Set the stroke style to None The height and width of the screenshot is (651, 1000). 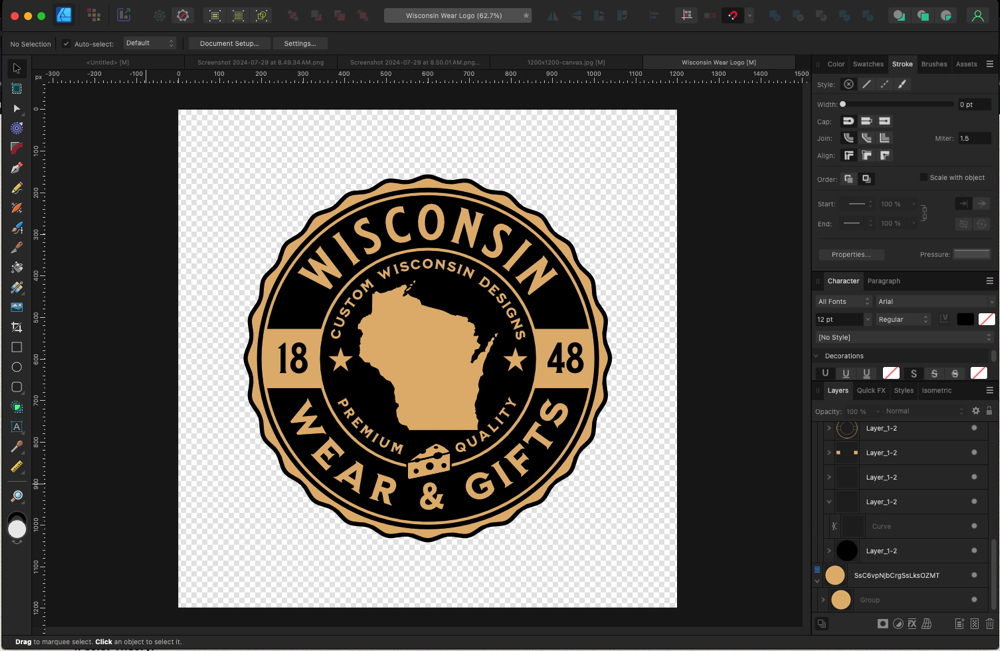pyautogui.click(x=848, y=84)
